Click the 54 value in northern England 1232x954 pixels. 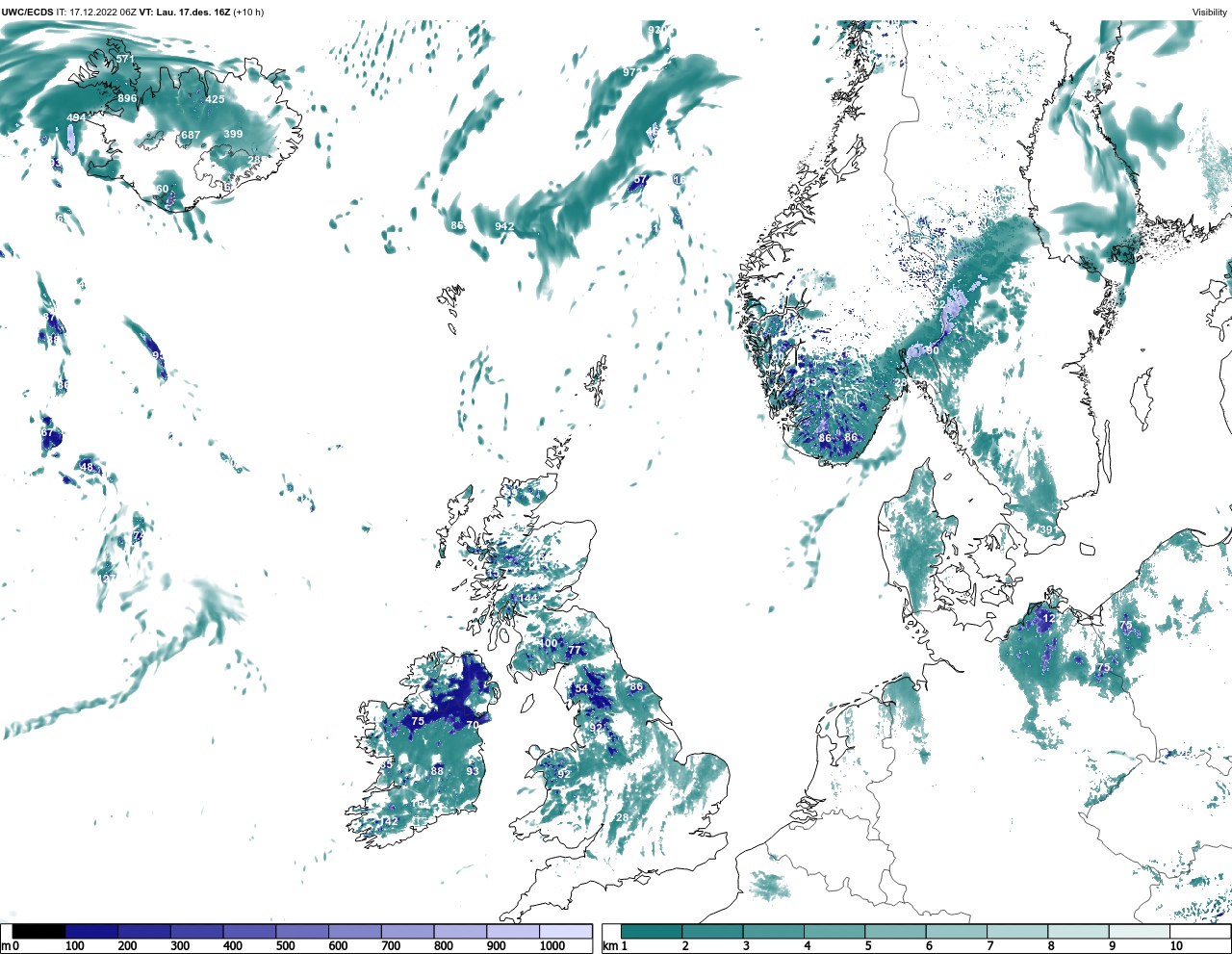(581, 689)
